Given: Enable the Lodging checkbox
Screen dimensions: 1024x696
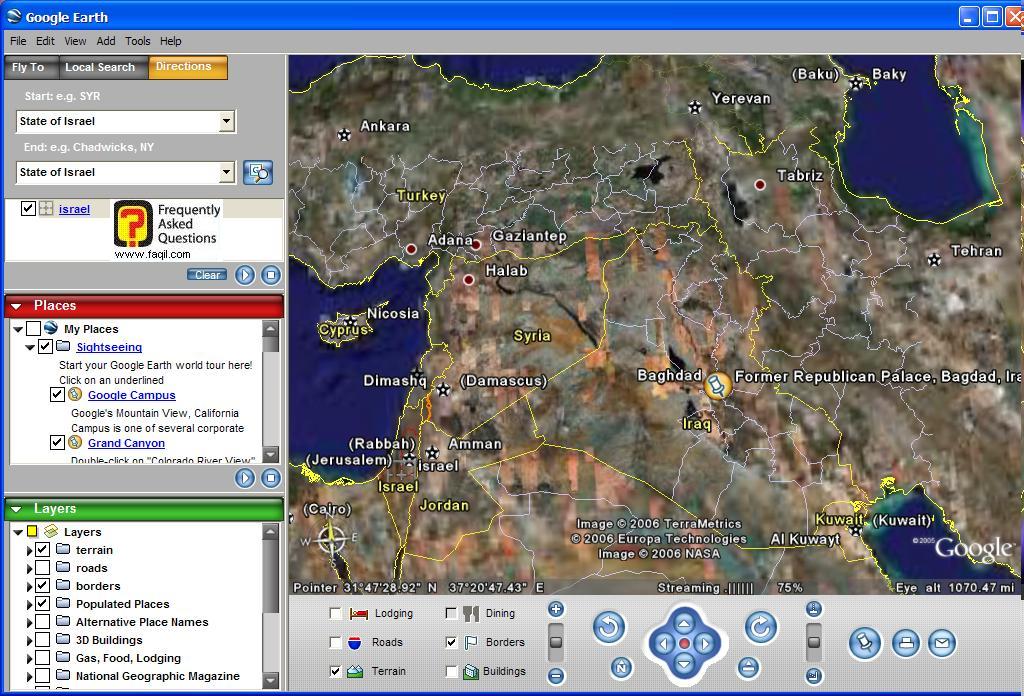Looking at the screenshot, I should (336, 613).
